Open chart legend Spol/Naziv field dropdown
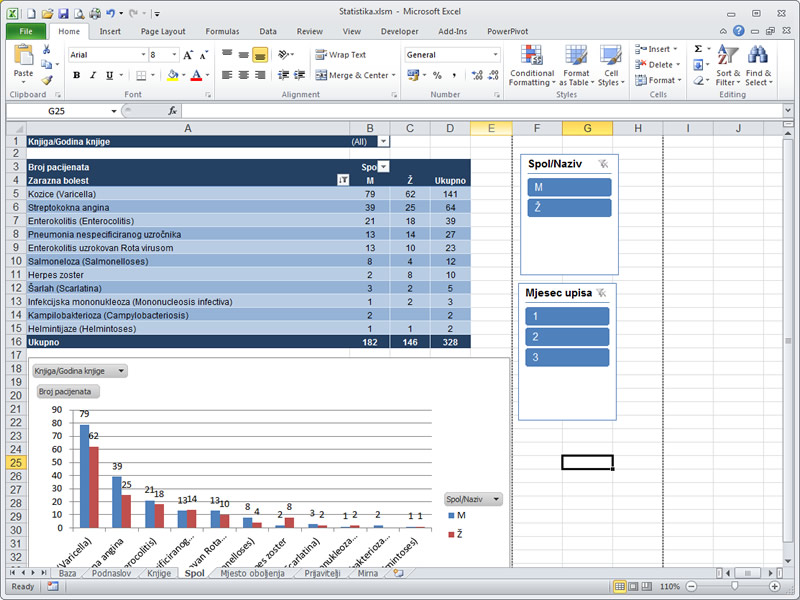 tap(473, 499)
